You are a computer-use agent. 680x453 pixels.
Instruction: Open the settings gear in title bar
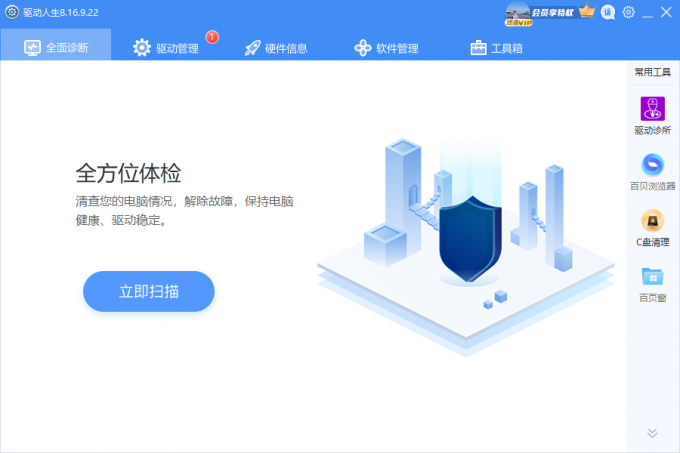click(x=628, y=12)
